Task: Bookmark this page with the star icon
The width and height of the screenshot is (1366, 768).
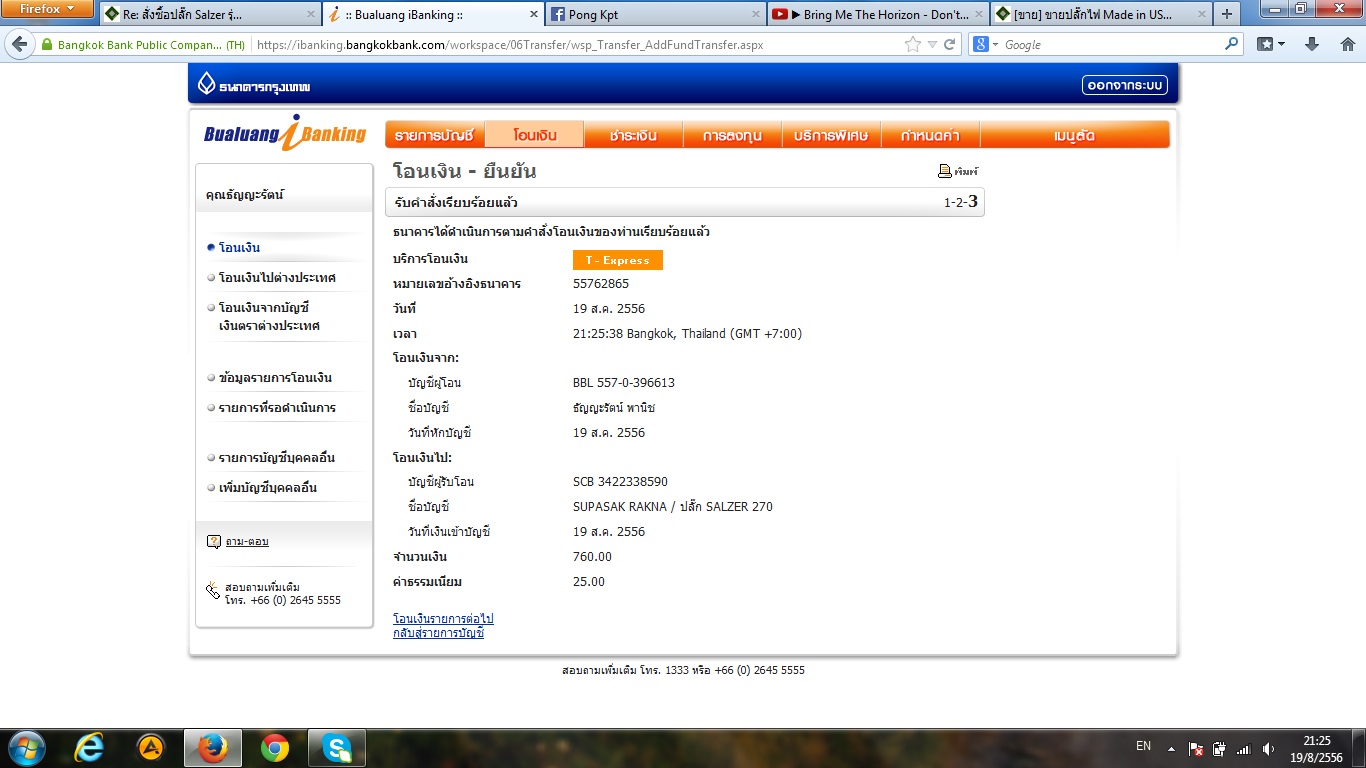Action: click(x=912, y=45)
